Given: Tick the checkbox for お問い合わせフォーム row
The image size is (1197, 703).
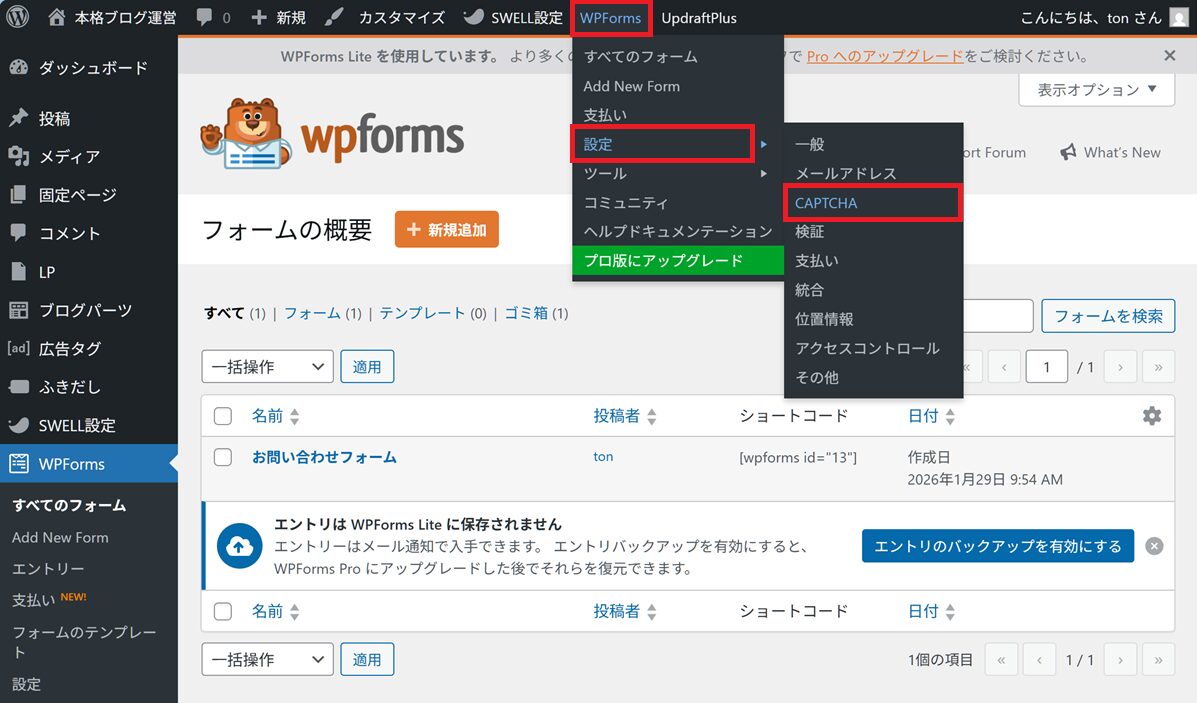Looking at the screenshot, I should (x=223, y=457).
